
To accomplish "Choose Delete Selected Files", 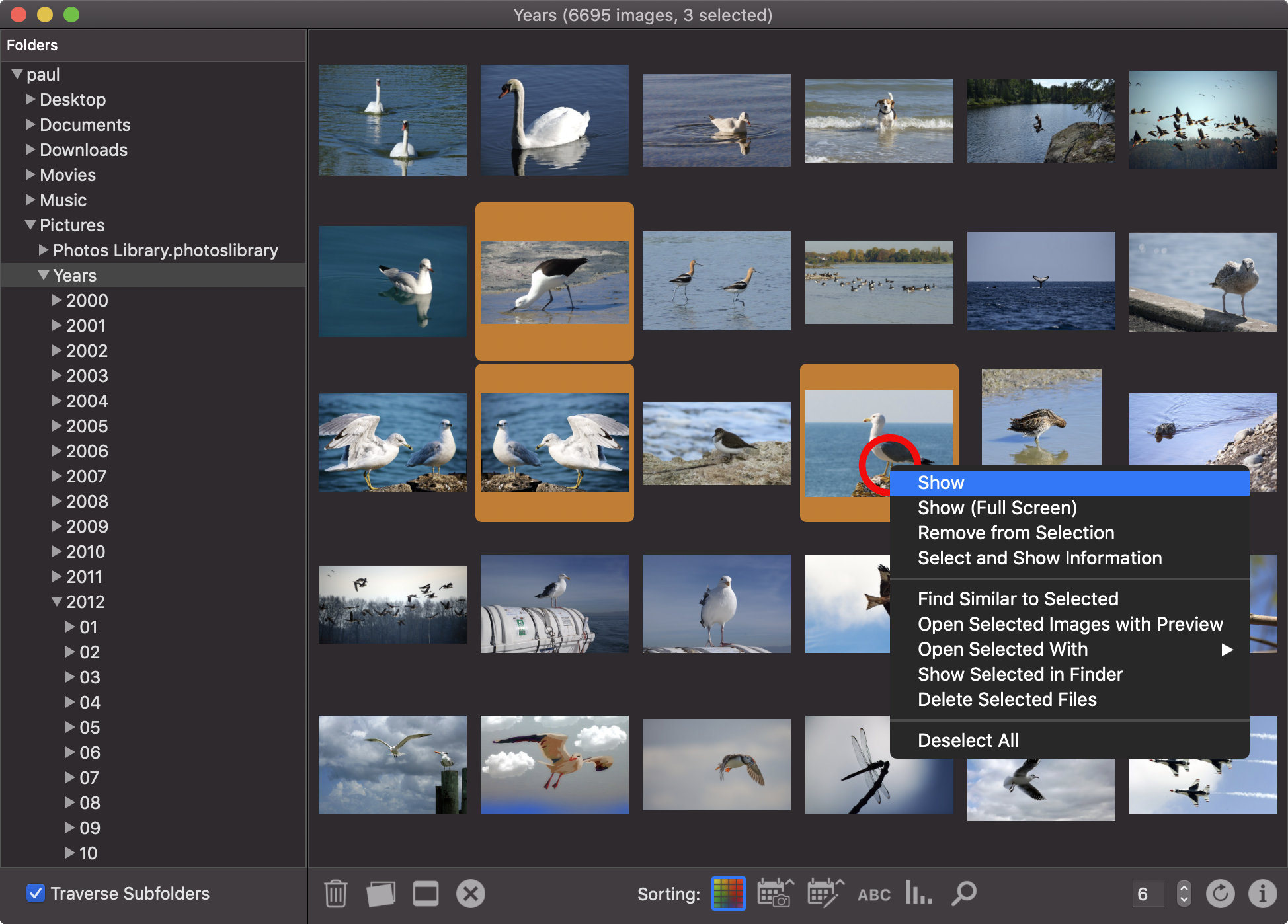I will [1069, 699].
